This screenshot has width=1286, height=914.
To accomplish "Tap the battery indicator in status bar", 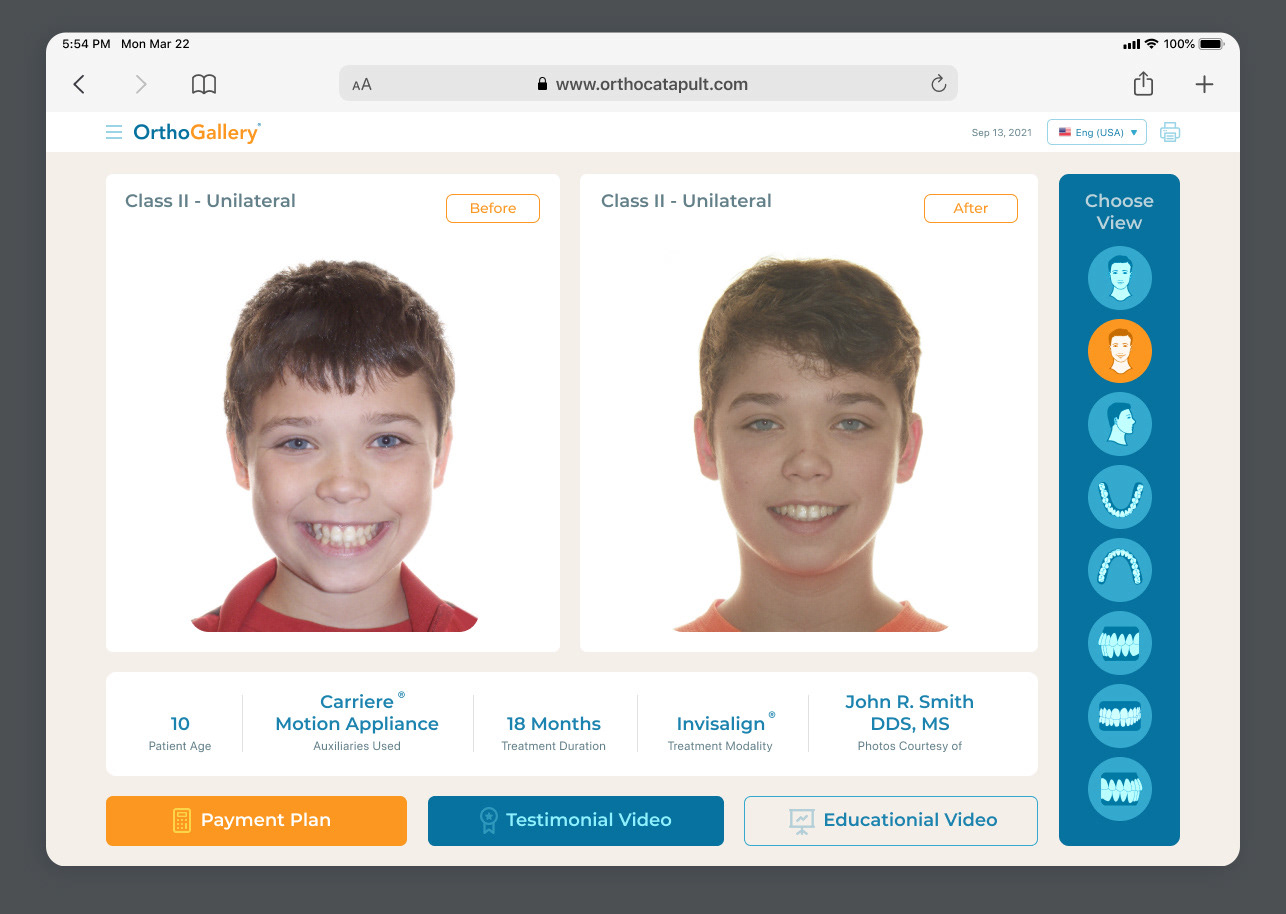I will 1210,44.
